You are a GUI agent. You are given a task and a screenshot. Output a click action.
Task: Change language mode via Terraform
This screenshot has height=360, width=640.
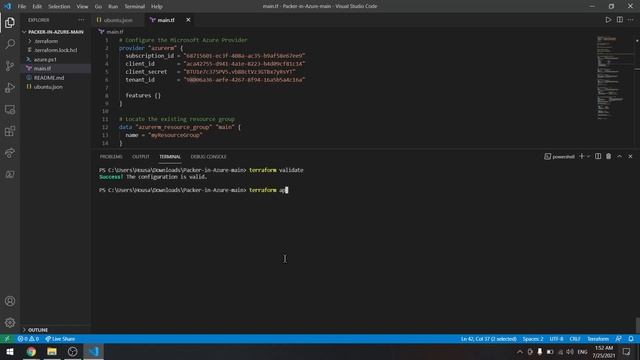[598, 339]
